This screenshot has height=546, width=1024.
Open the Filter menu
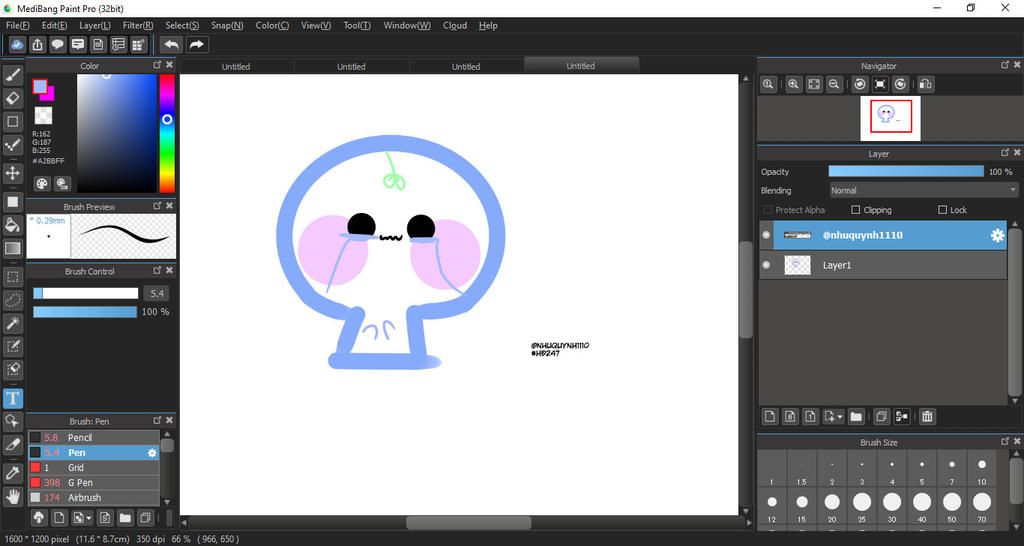point(138,25)
